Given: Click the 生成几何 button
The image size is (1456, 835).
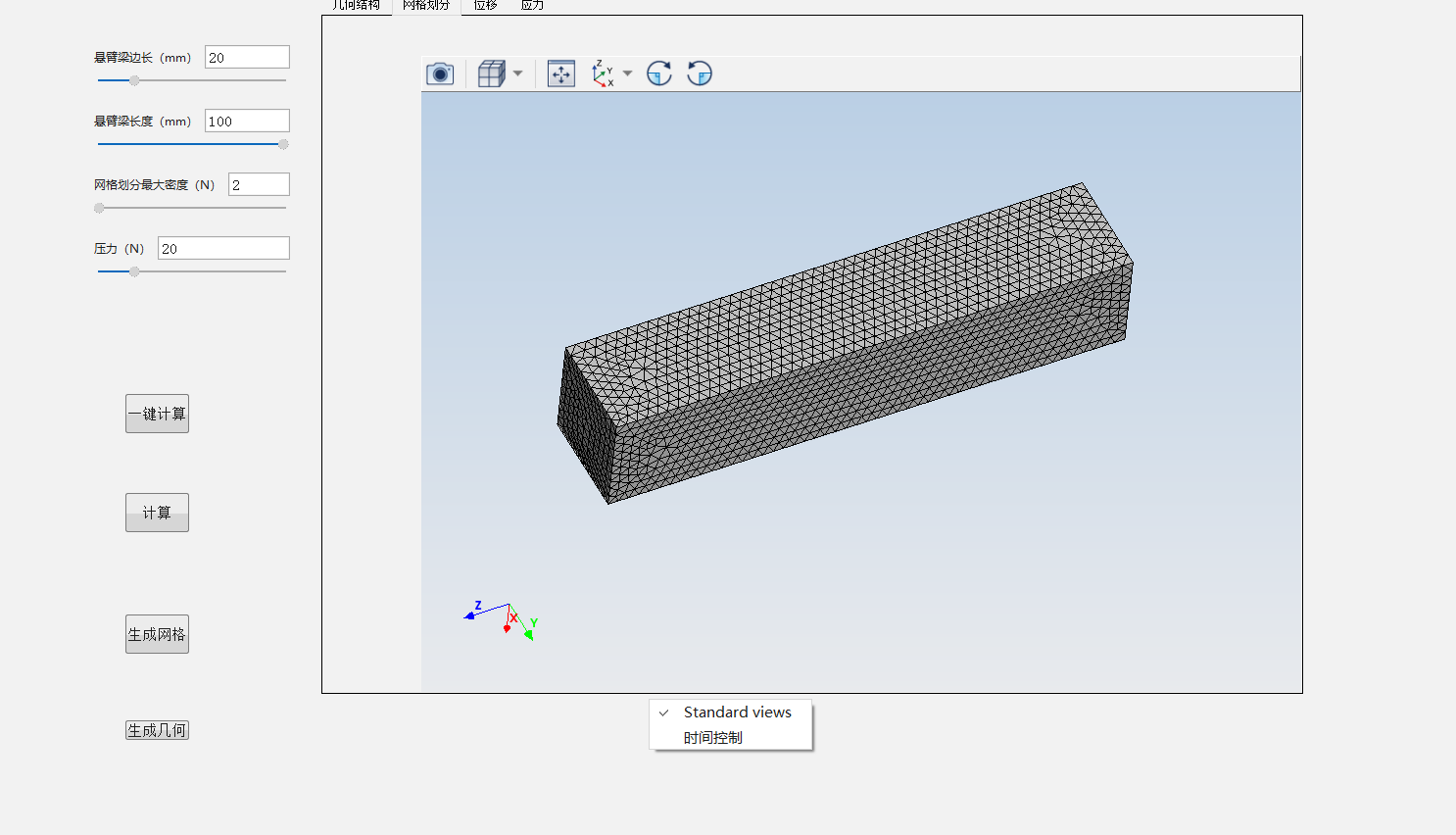Looking at the screenshot, I should click(157, 730).
